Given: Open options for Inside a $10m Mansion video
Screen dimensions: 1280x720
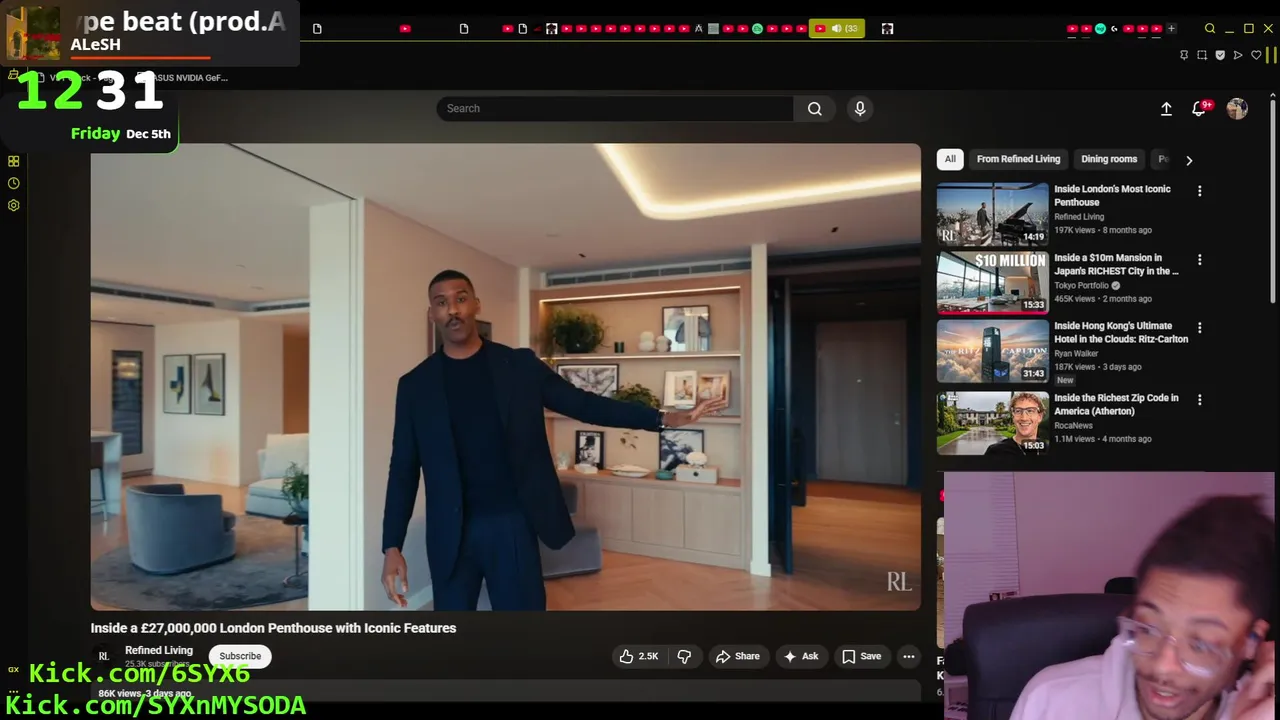Looking at the screenshot, I should 1200,260.
